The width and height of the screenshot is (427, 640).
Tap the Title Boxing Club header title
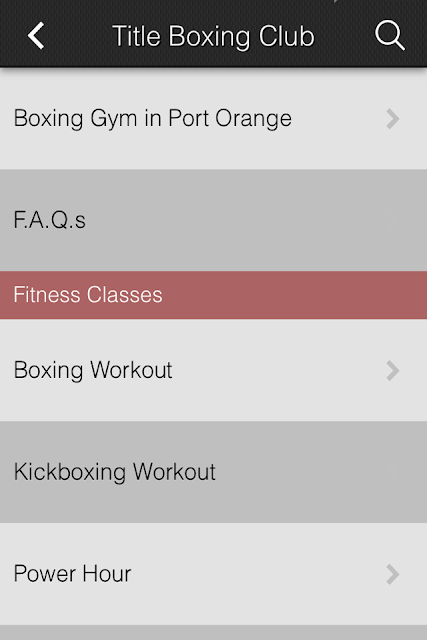point(213,36)
